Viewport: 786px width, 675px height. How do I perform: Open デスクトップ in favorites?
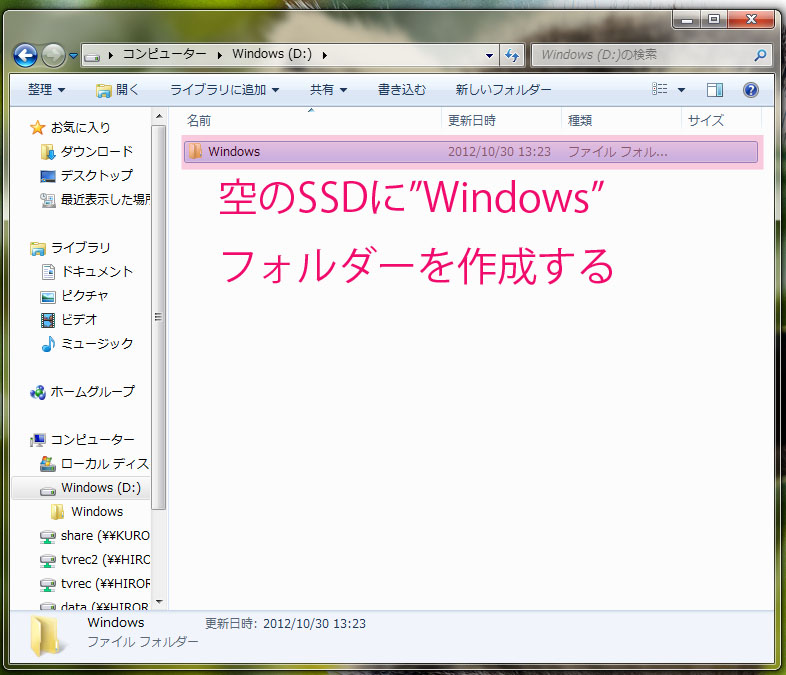pyautogui.click(x=97, y=175)
